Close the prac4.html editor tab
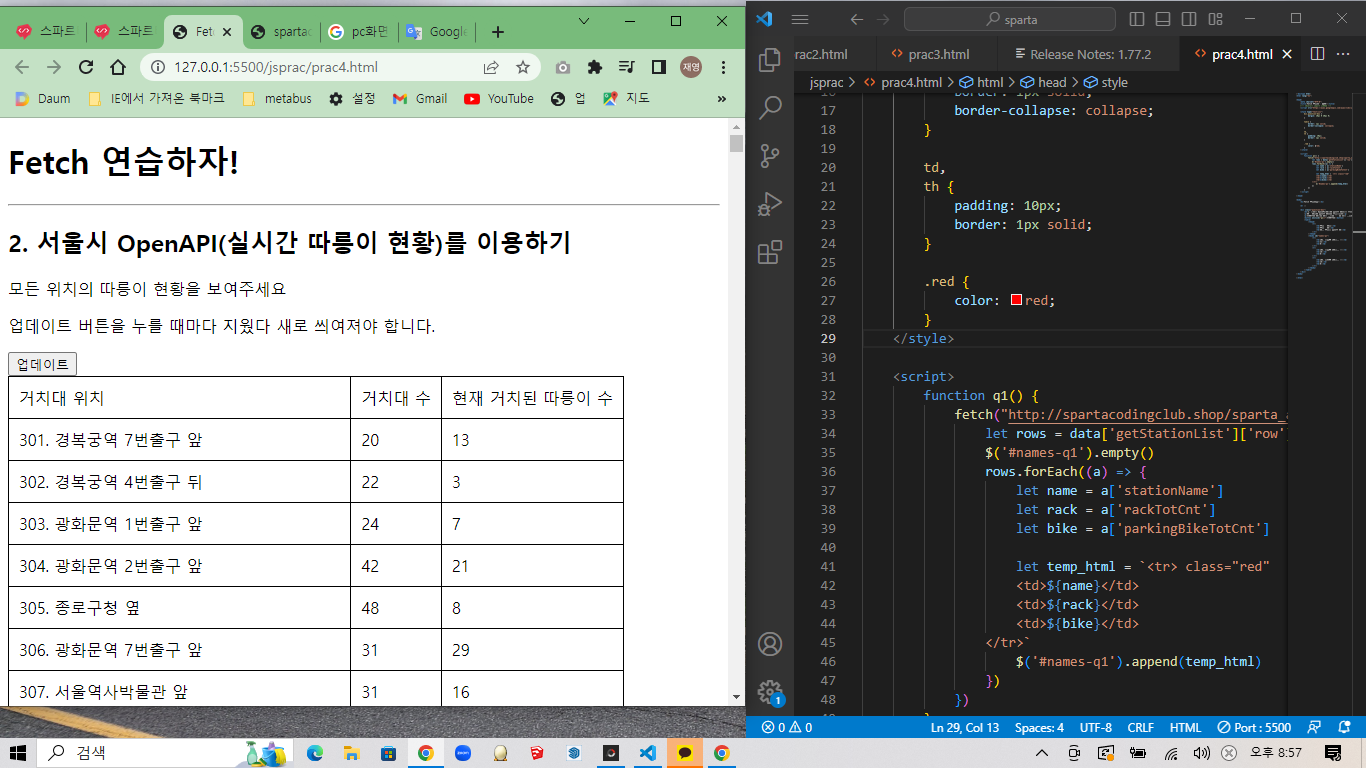1366x768 pixels. pyautogui.click(x=1287, y=54)
